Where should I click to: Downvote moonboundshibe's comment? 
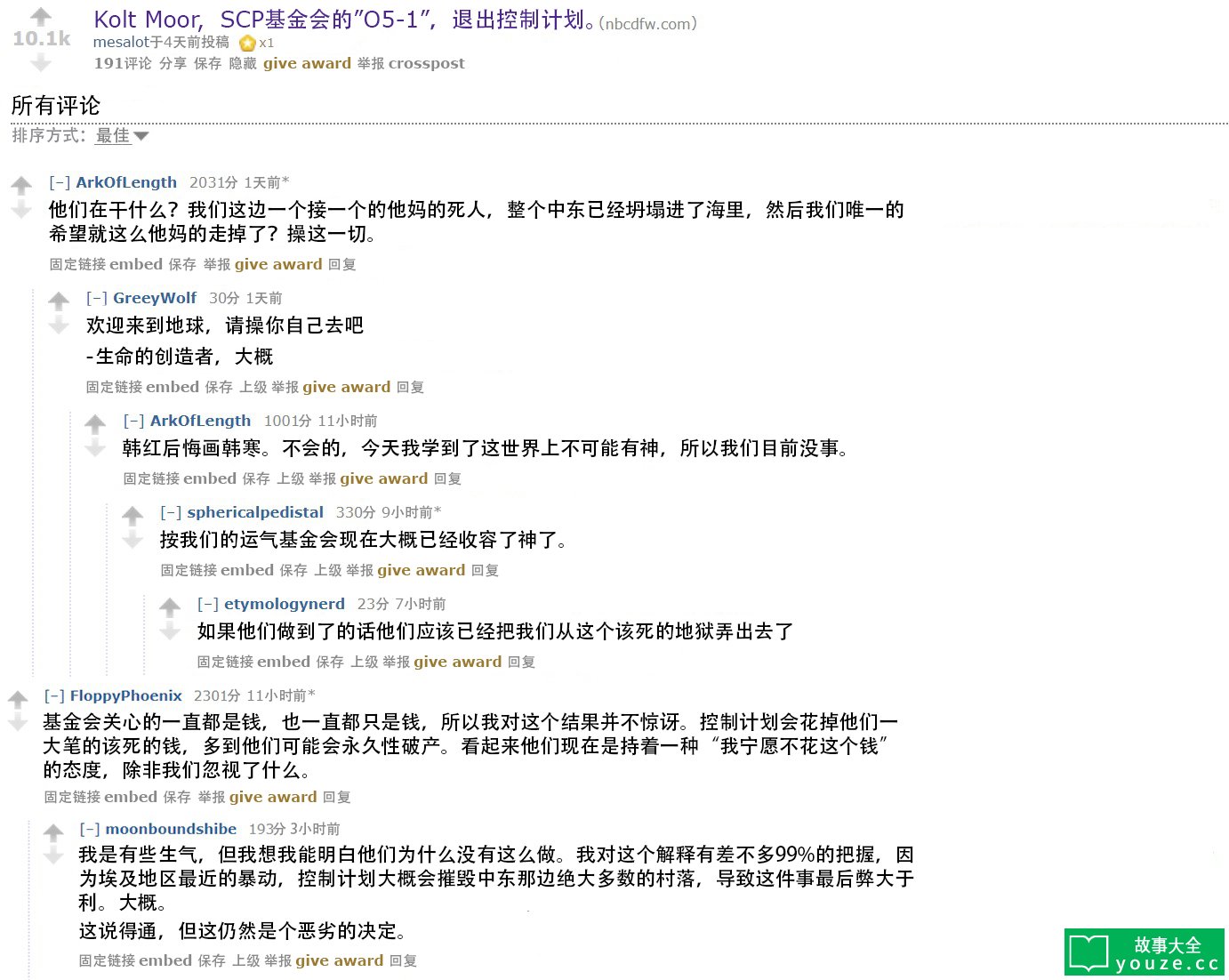(53, 855)
